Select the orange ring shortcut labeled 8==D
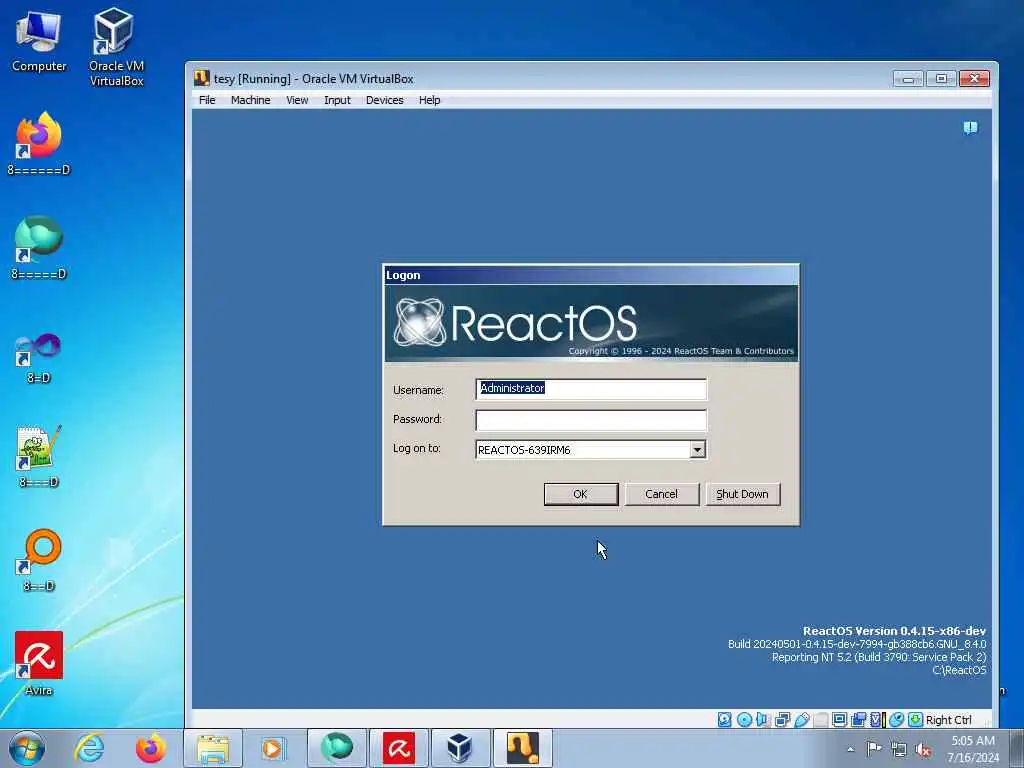Viewport: 1024px width, 768px height. tap(39, 560)
